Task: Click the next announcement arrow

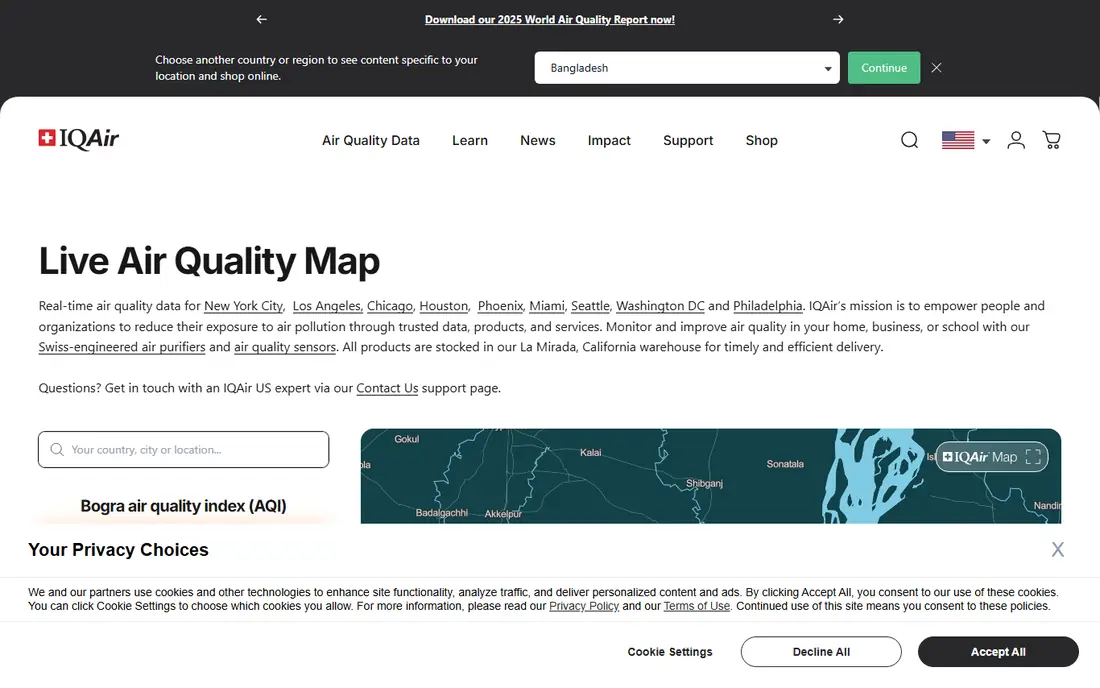Action: [838, 20]
